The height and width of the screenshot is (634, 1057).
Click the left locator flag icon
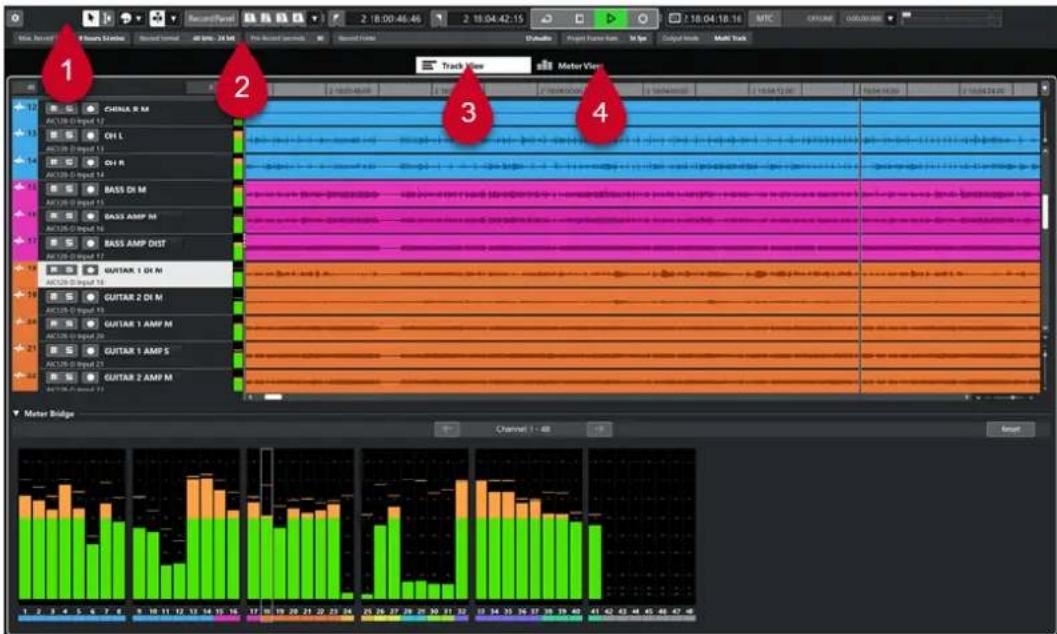pos(336,18)
